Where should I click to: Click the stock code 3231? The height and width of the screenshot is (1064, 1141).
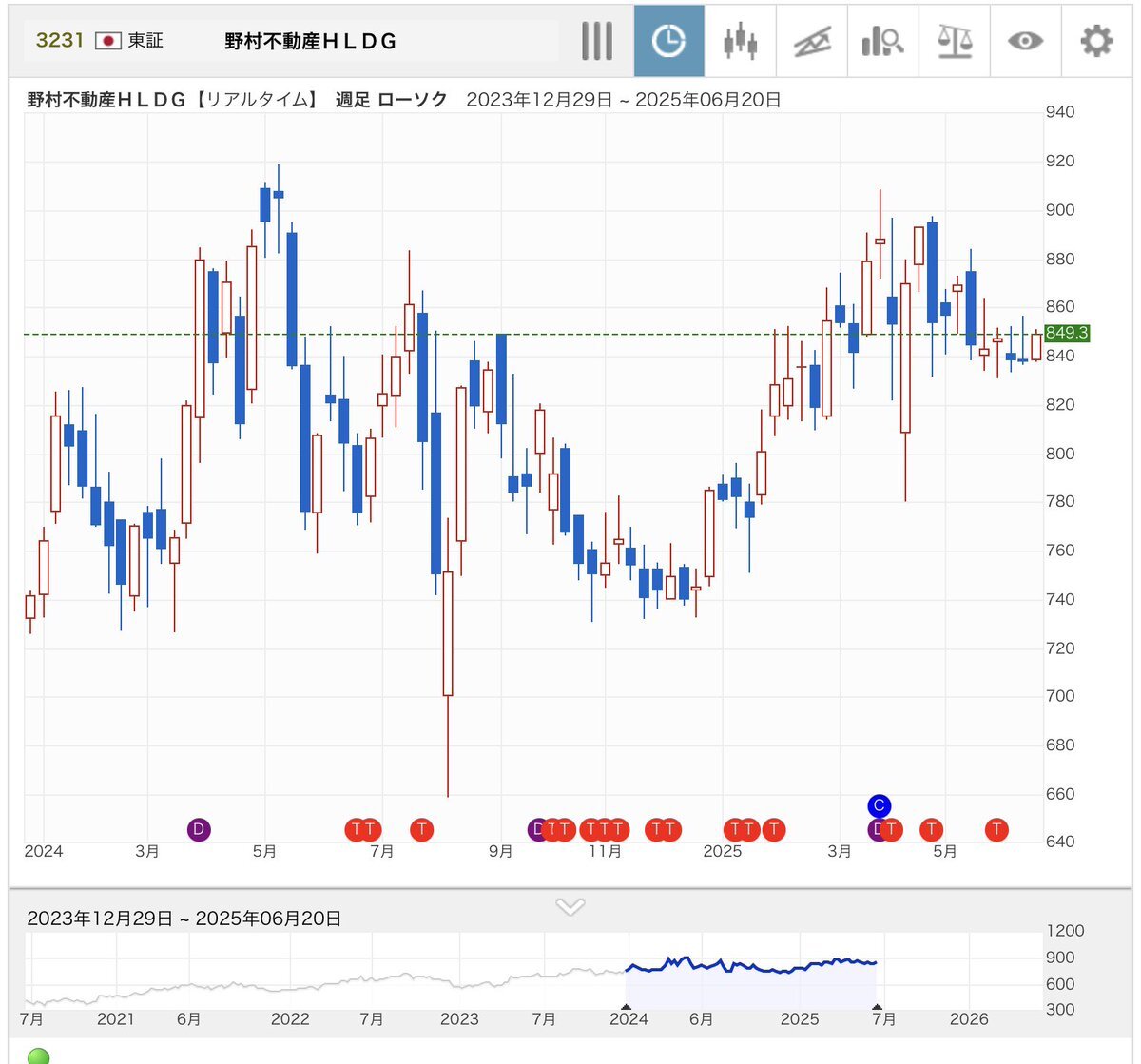point(60,40)
